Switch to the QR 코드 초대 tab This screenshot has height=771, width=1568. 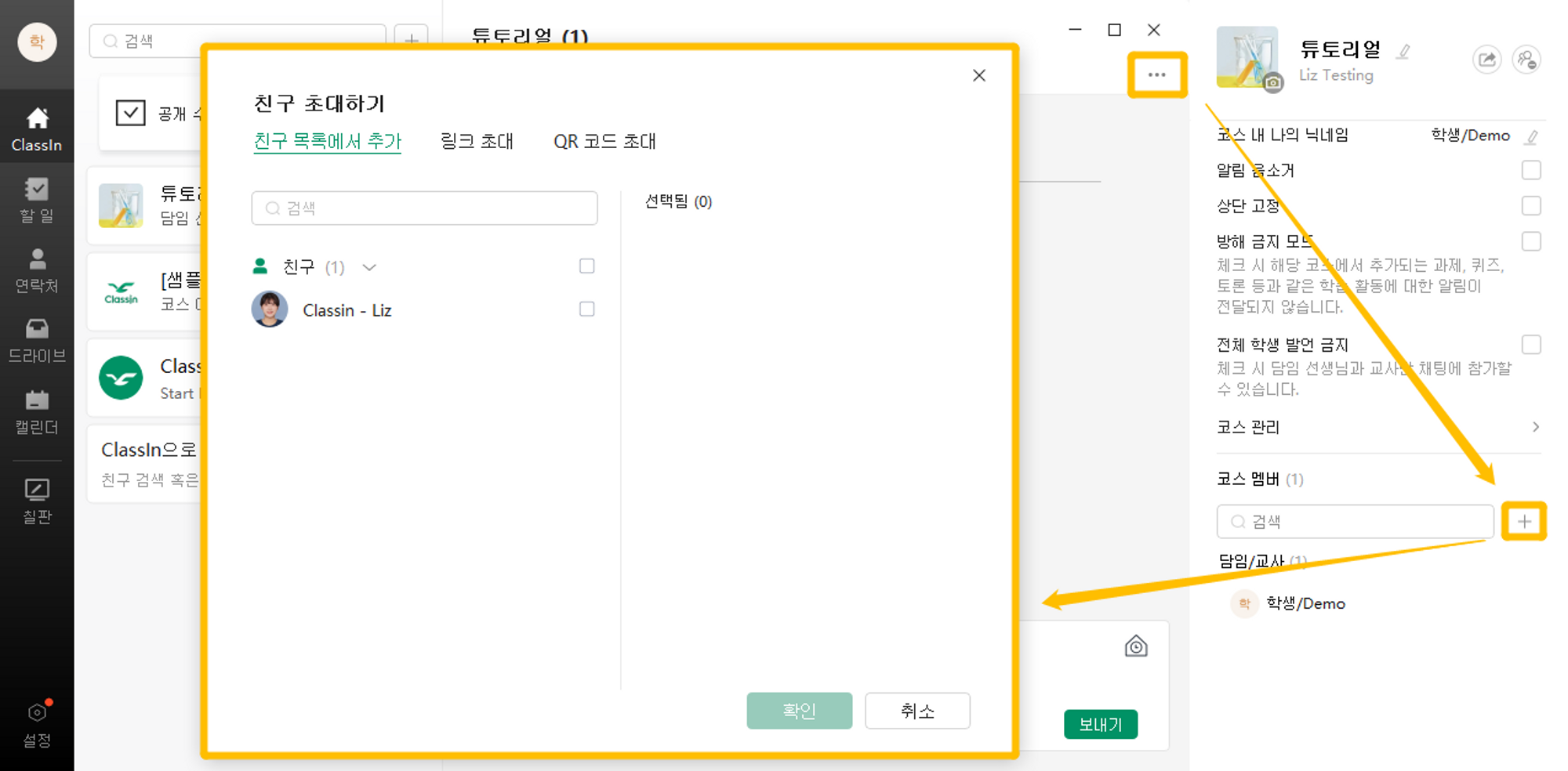point(604,141)
